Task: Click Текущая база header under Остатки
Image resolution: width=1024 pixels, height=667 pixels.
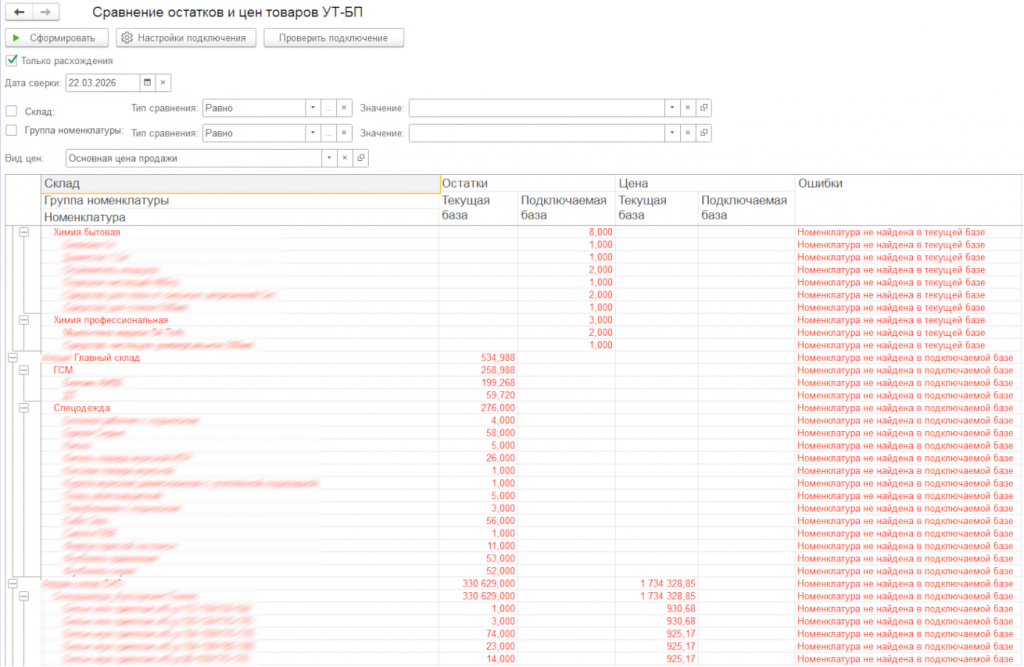Action: (479, 208)
